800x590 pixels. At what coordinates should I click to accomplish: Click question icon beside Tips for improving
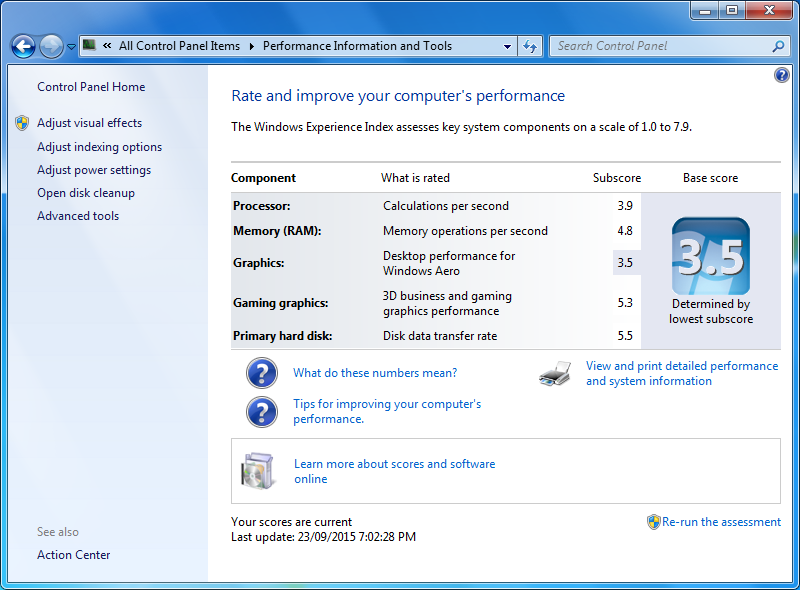(x=262, y=412)
